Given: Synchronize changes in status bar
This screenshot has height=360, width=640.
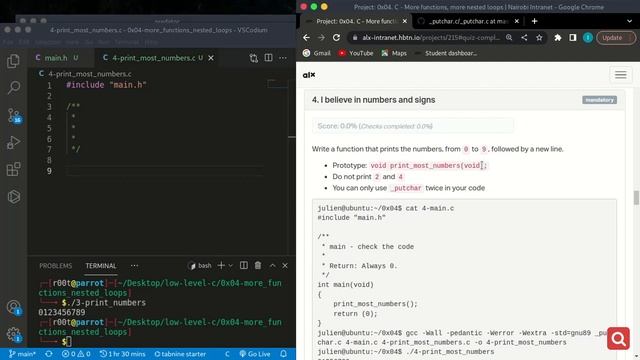Looking at the screenshot, I should [x=49, y=354].
